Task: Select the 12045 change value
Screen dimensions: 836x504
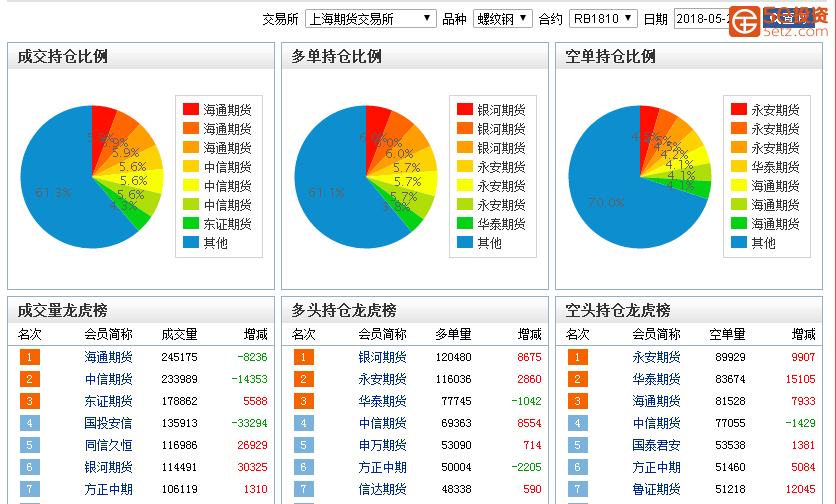Action: (x=800, y=489)
